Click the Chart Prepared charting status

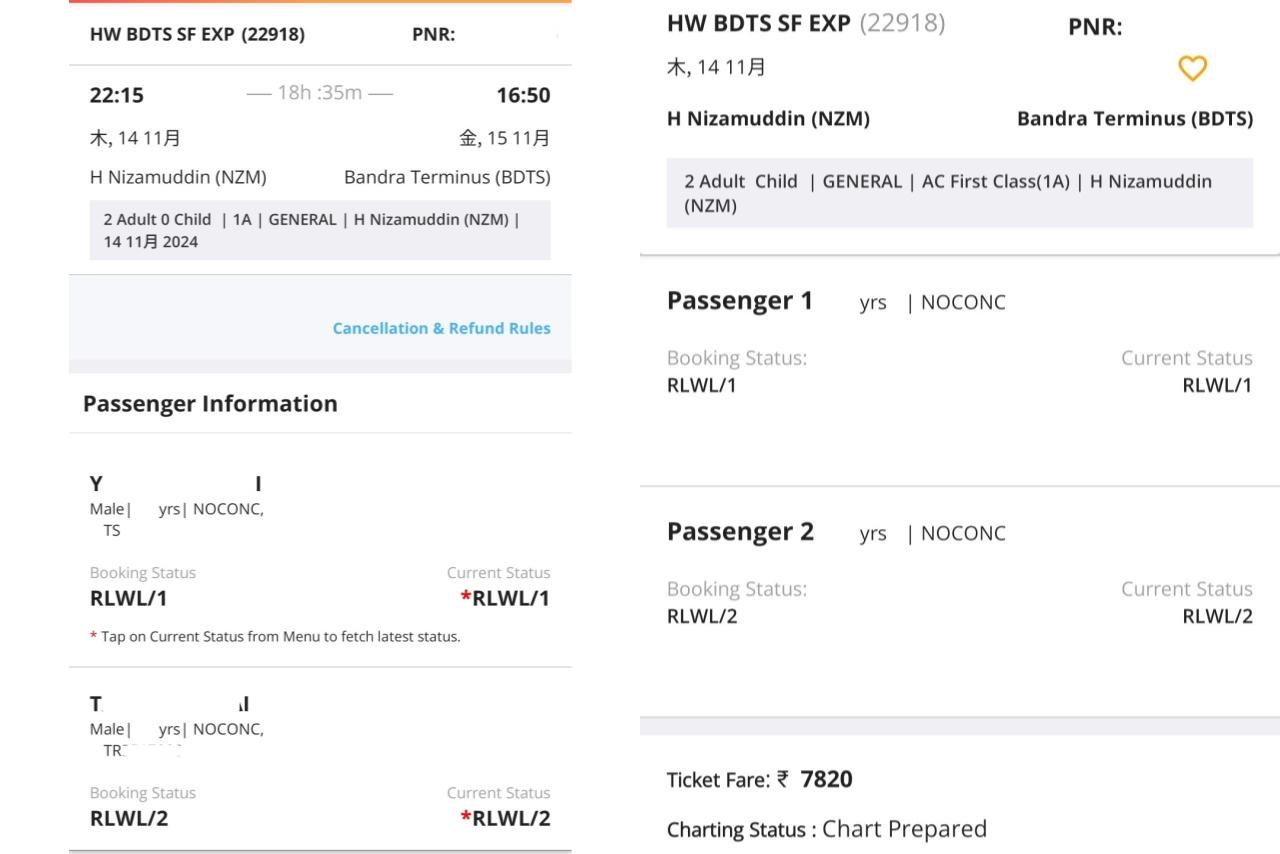coord(904,829)
